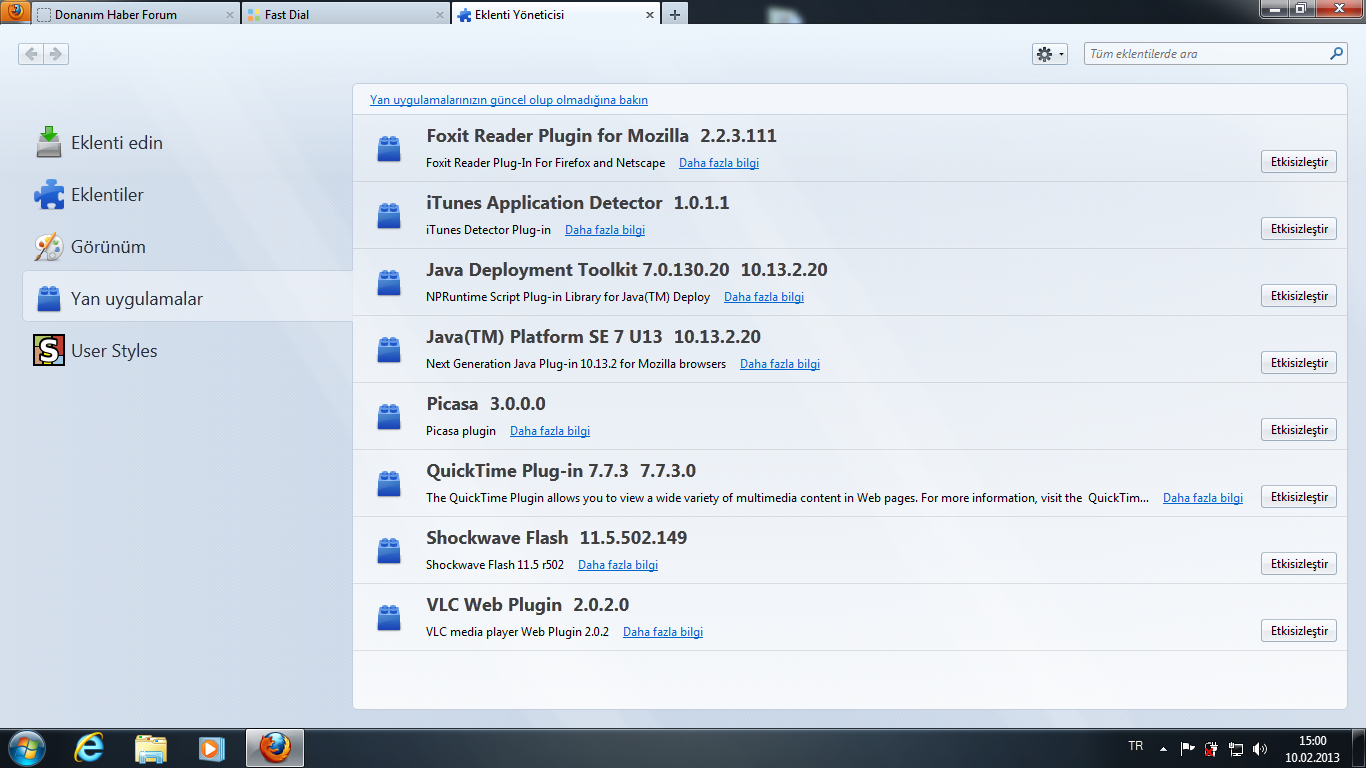Open 'Daha fazla bilgi' for Java Platform SE
This screenshot has width=1366, height=768.
780,364
